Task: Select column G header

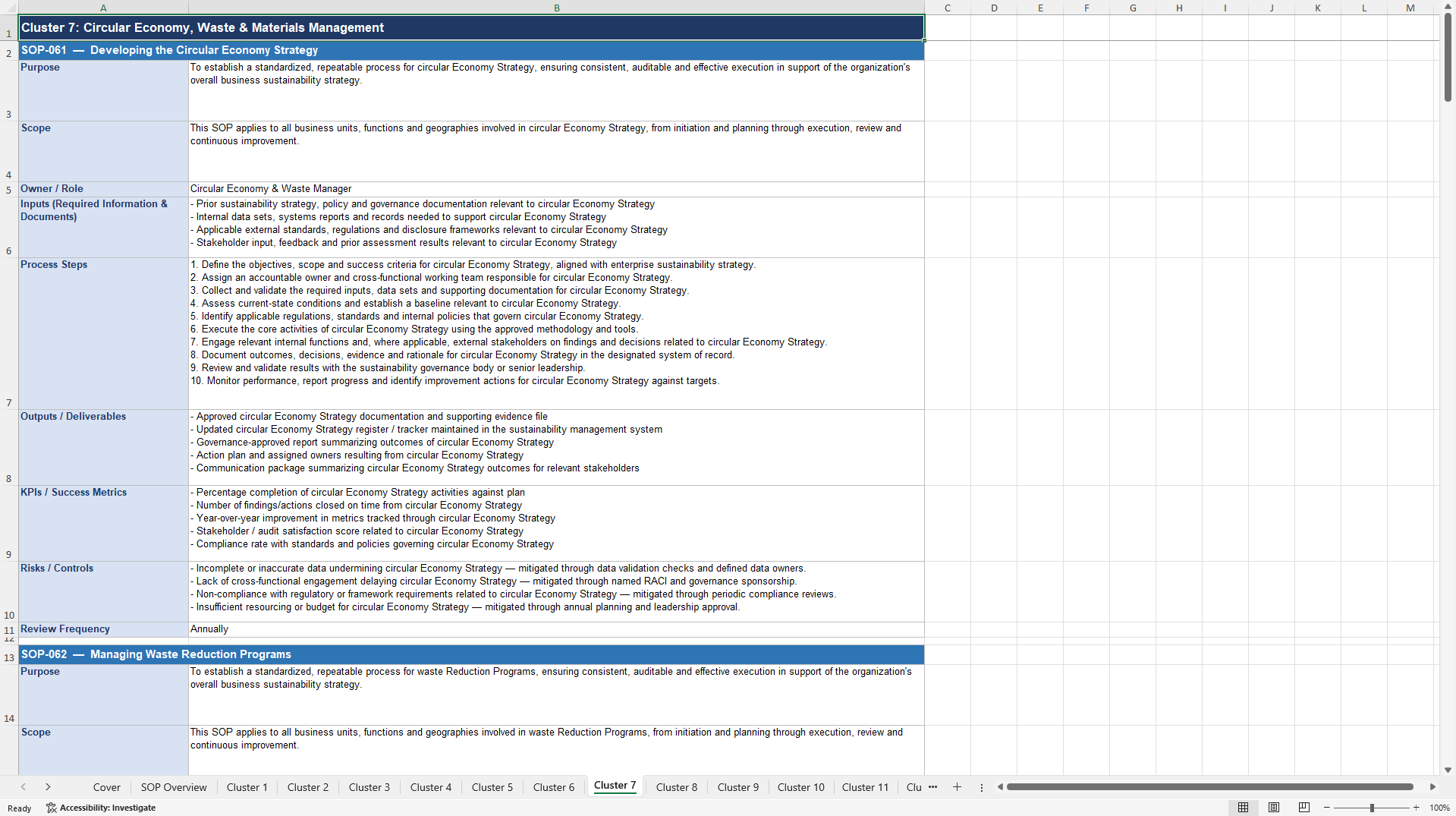Action: coord(1133,8)
